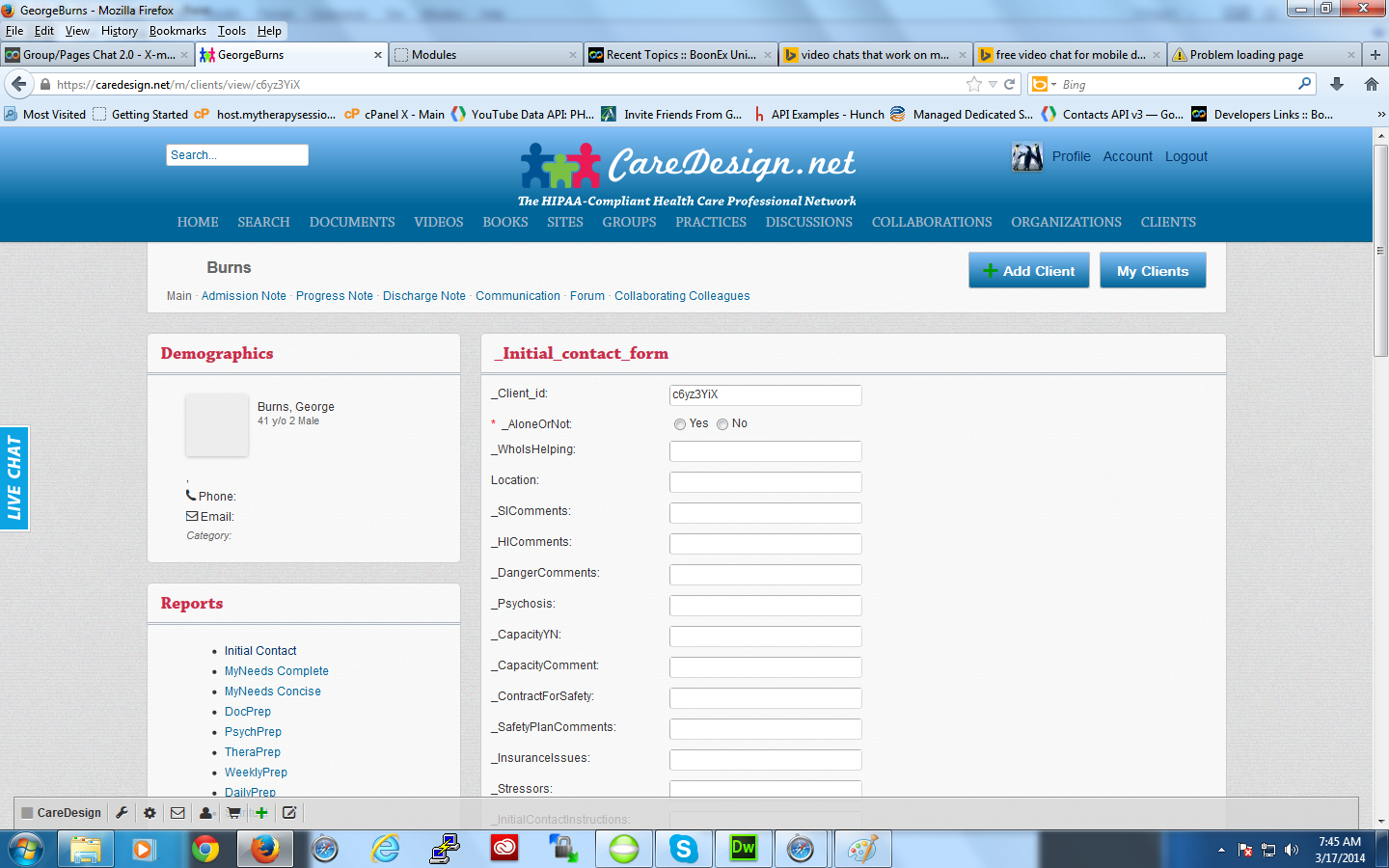Open the File menu
The height and width of the screenshot is (868, 1389).
14,31
